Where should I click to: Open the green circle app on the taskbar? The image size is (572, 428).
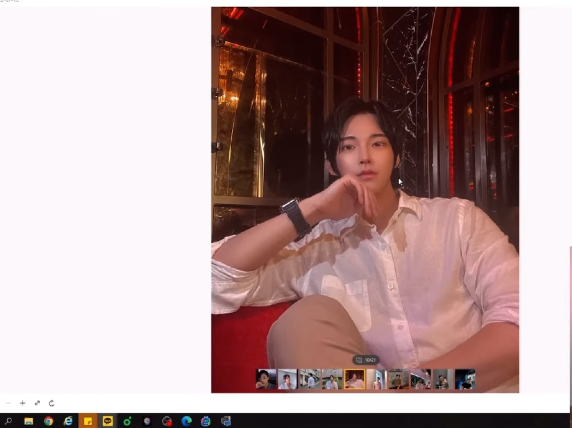[127, 421]
